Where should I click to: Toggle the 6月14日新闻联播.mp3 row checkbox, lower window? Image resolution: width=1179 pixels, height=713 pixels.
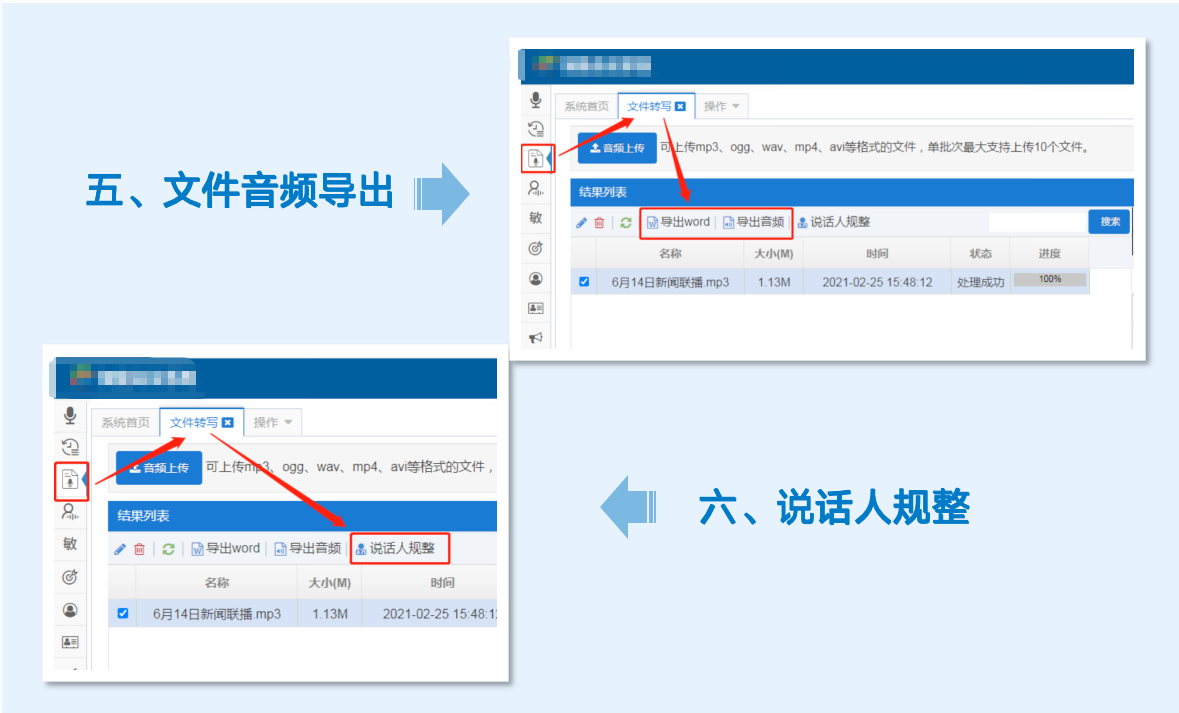(x=123, y=613)
